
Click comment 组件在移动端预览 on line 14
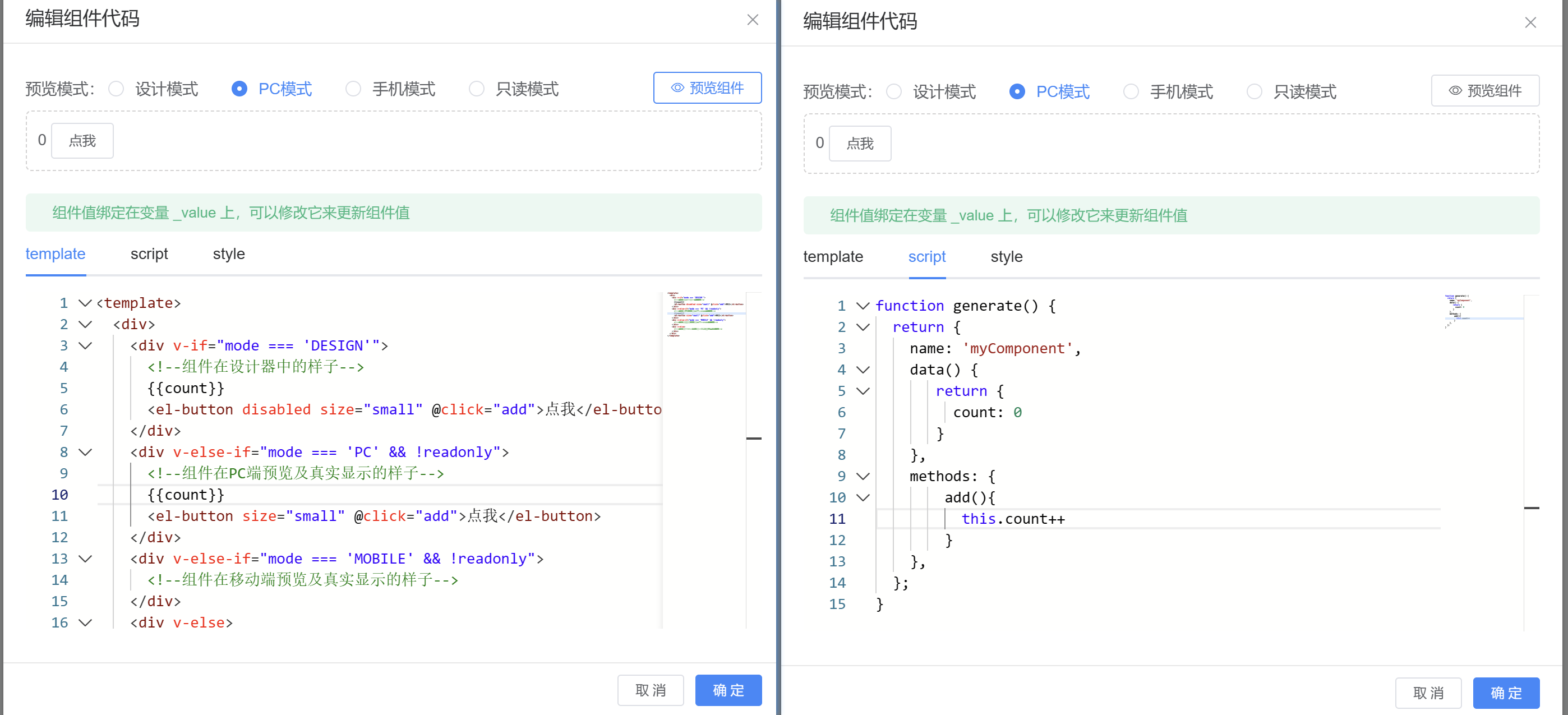(x=302, y=580)
